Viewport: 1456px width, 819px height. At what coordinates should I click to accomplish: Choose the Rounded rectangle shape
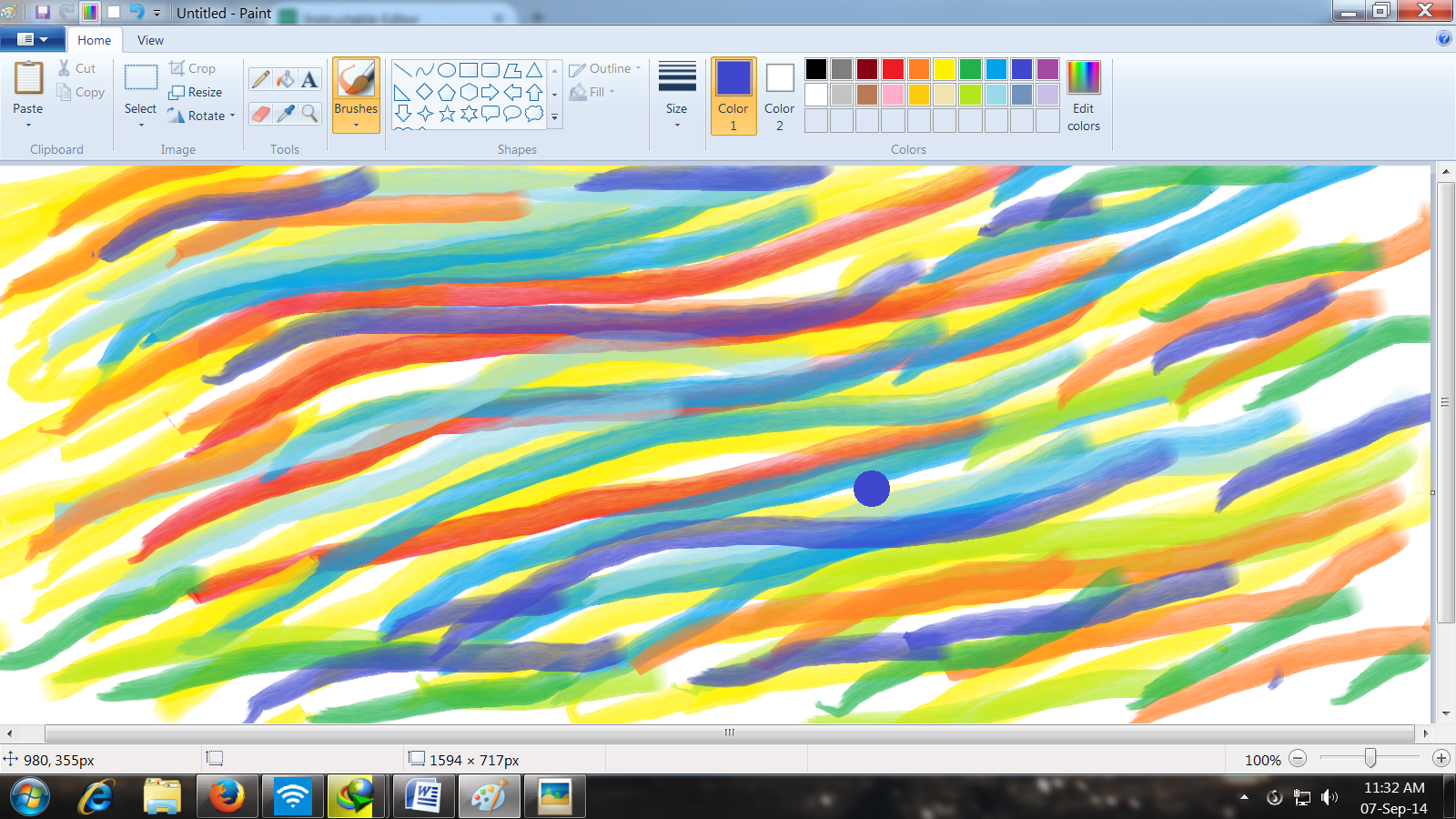click(x=490, y=71)
